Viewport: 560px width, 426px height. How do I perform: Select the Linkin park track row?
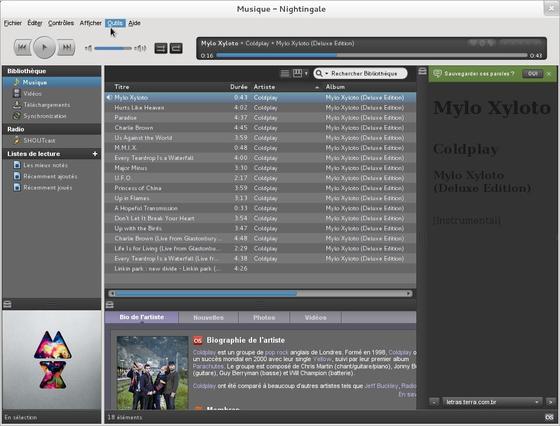(x=260, y=269)
